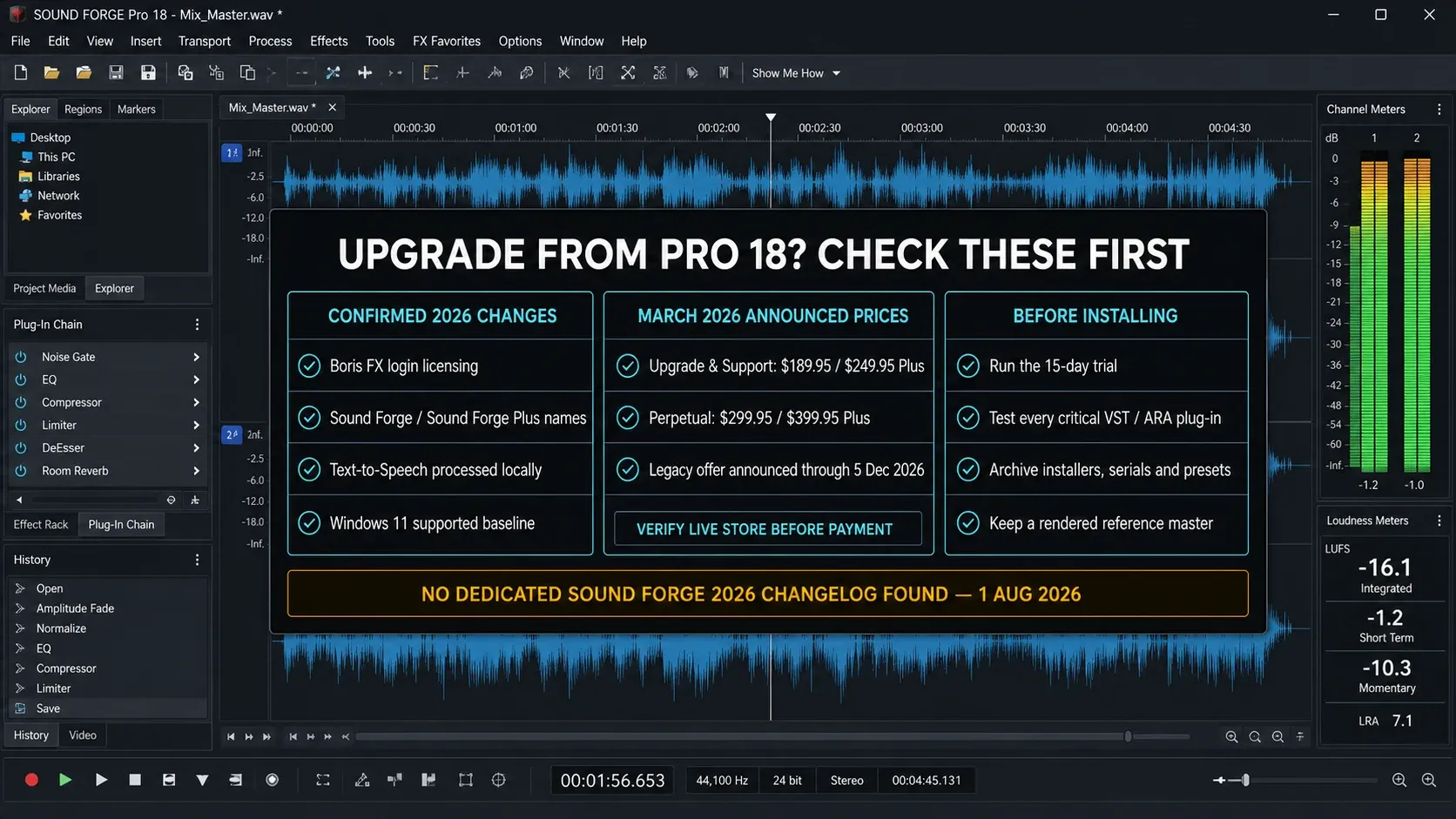This screenshot has width=1456, height=819.
Task: Click the zoom in magnifier below waveform
Action: pyautogui.click(x=1231, y=736)
